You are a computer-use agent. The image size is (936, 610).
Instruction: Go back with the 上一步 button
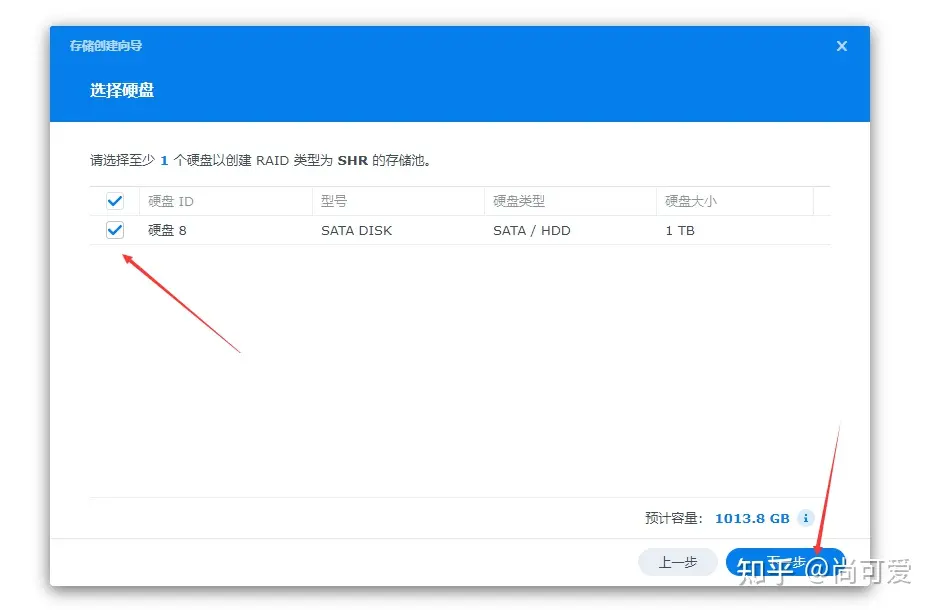point(678,562)
